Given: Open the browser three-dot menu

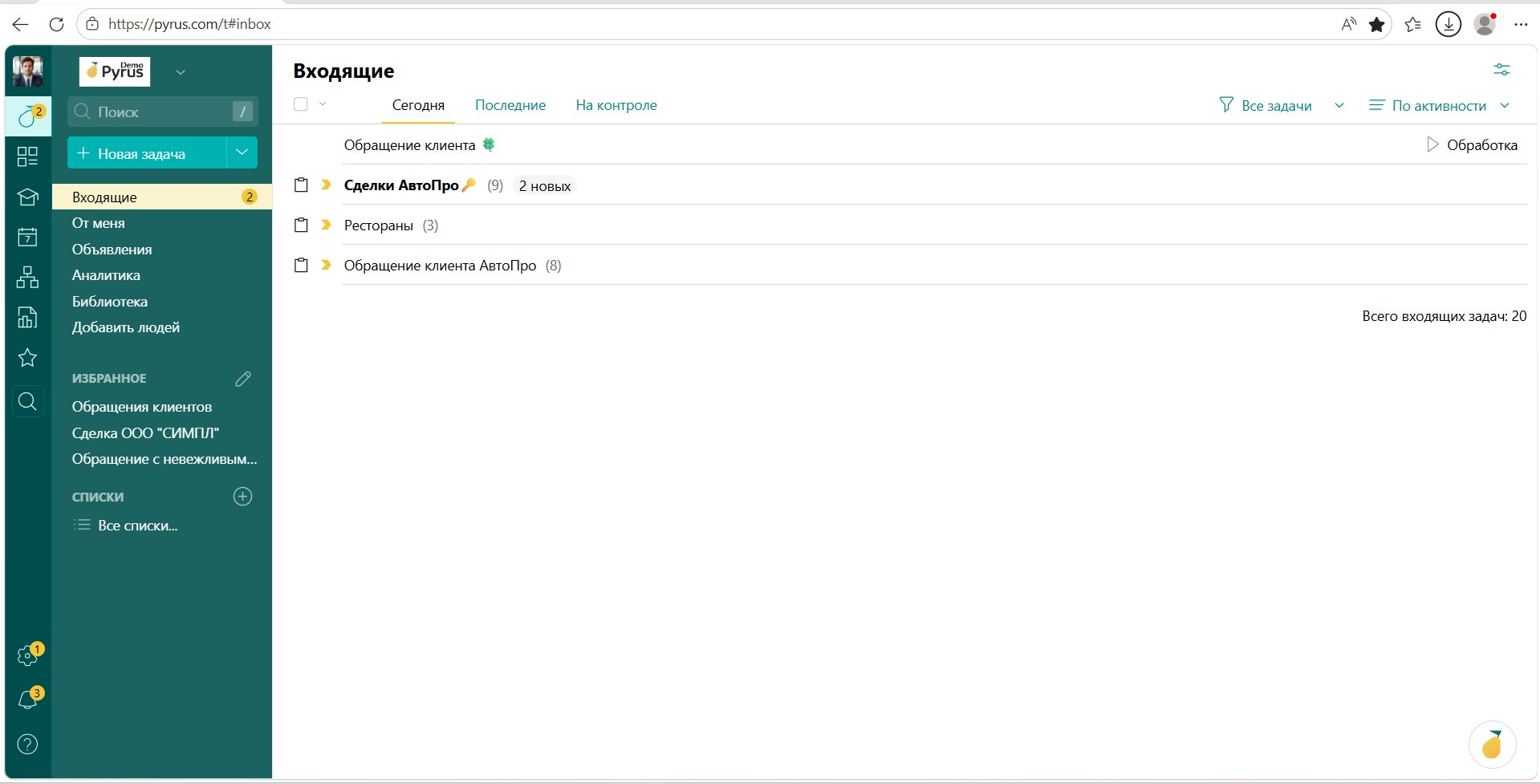Looking at the screenshot, I should click(x=1521, y=24).
